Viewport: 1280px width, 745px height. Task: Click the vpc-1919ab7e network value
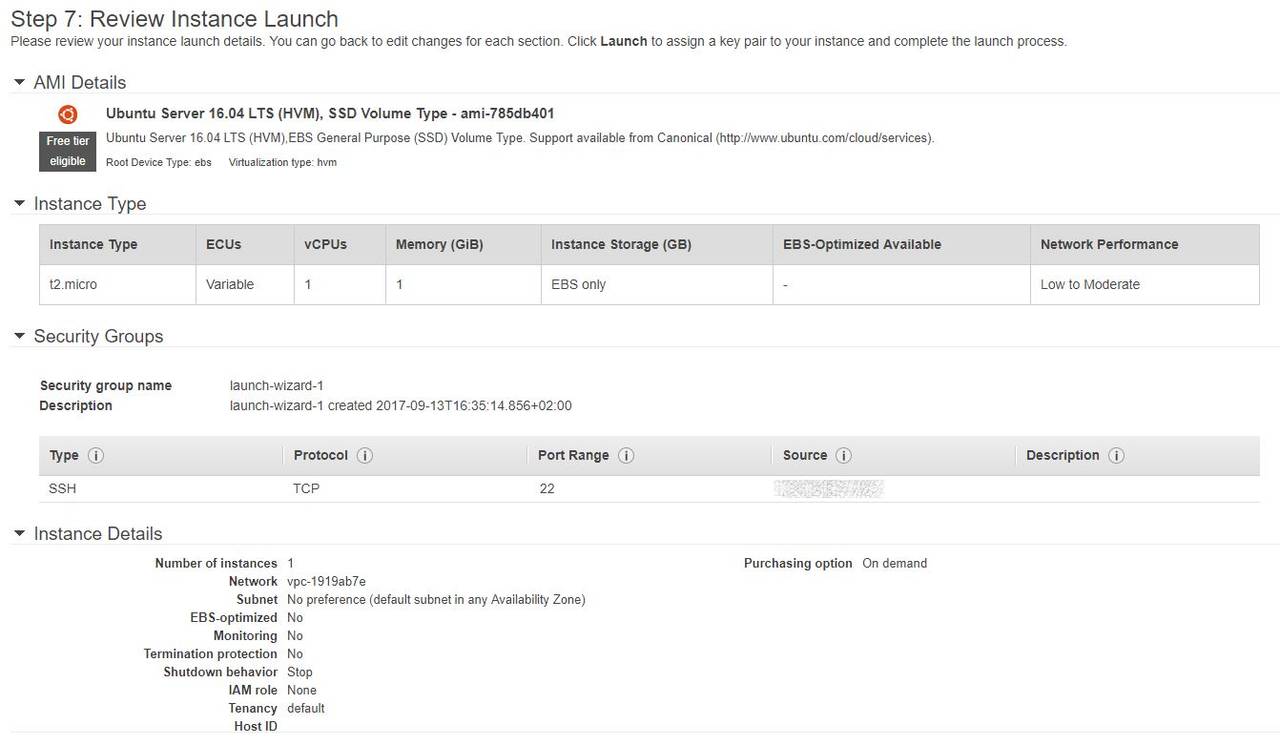pyautogui.click(x=326, y=581)
